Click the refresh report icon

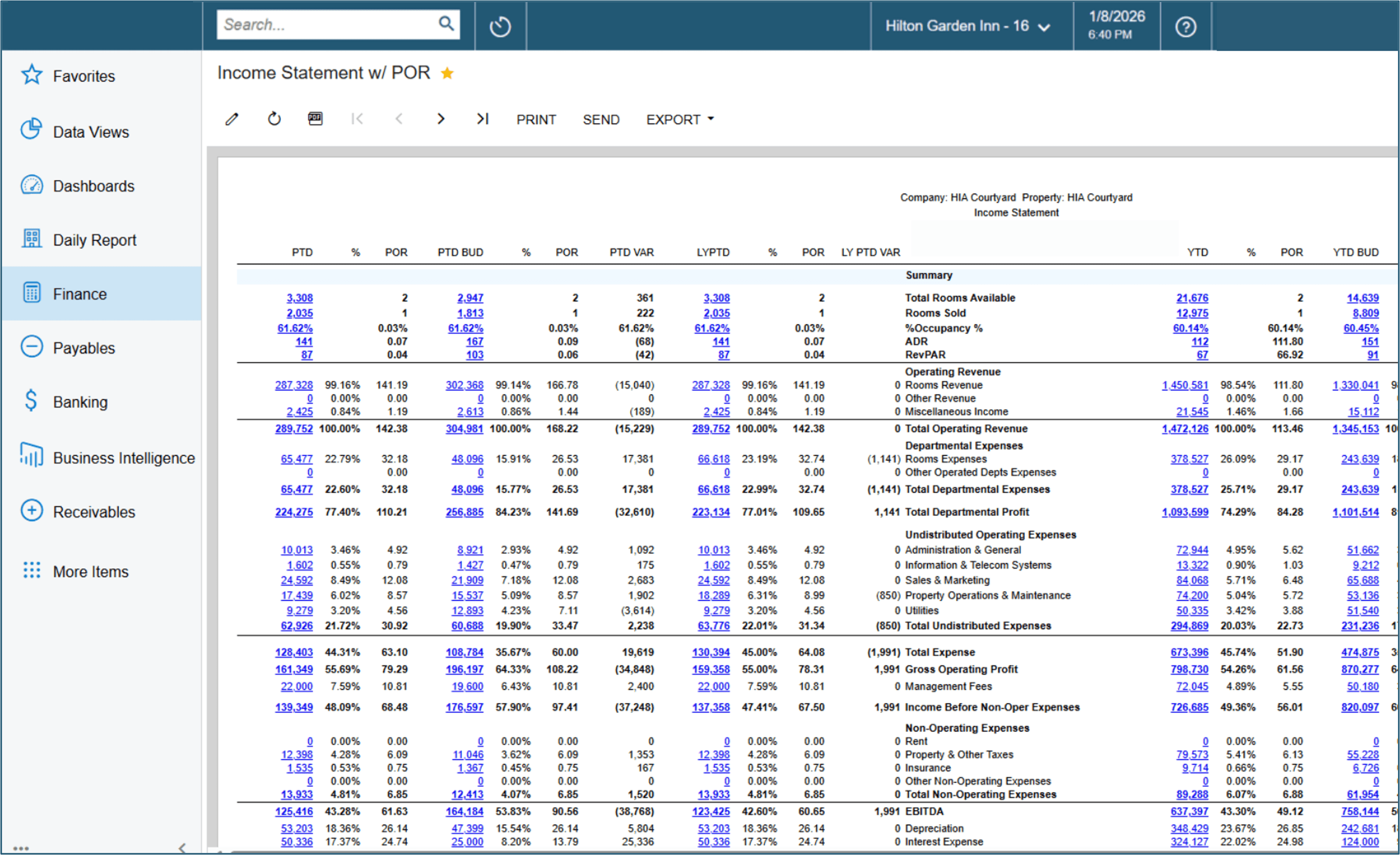pyautogui.click(x=274, y=119)
